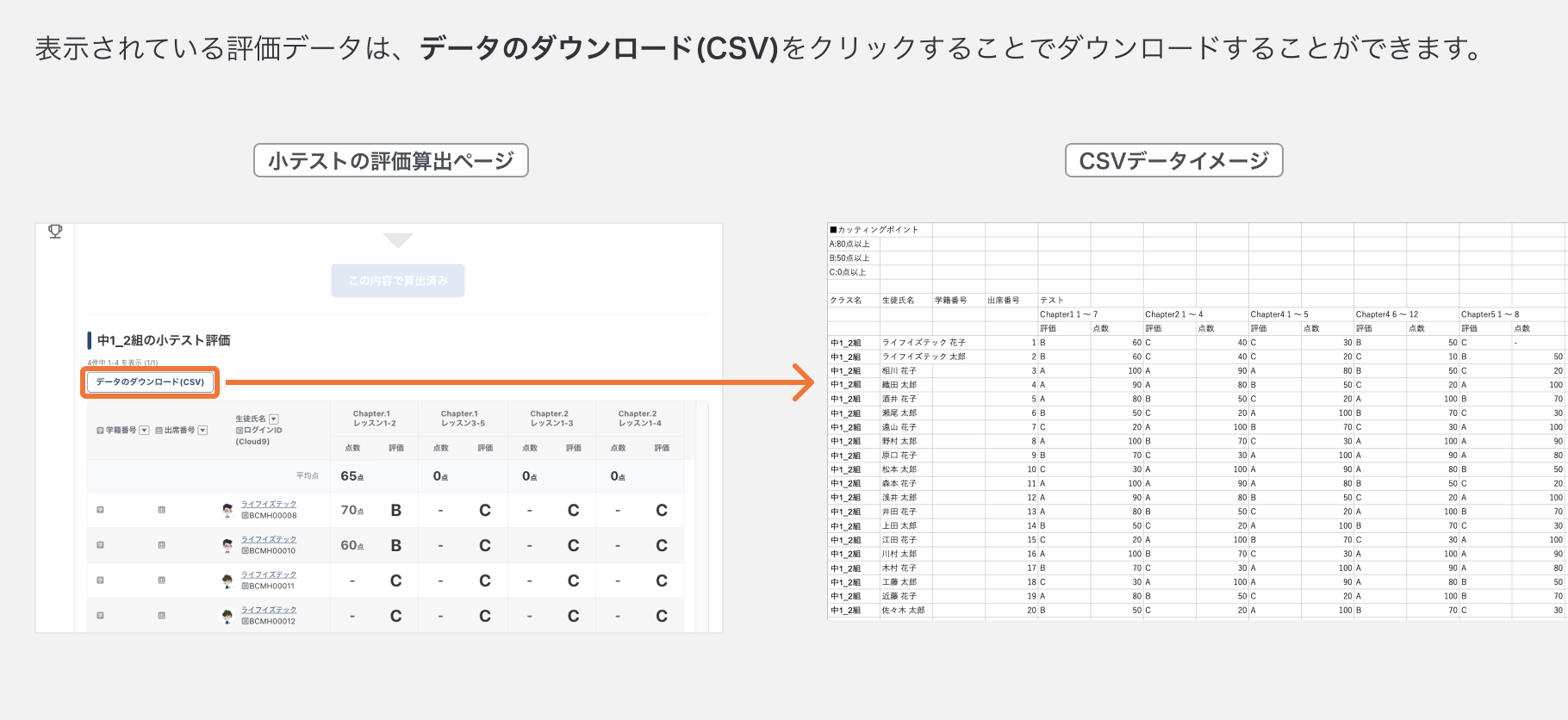1568x720 pixels.
Task: Click 出席番号 icon in BCMH00012 row
Action: (161, 616)
